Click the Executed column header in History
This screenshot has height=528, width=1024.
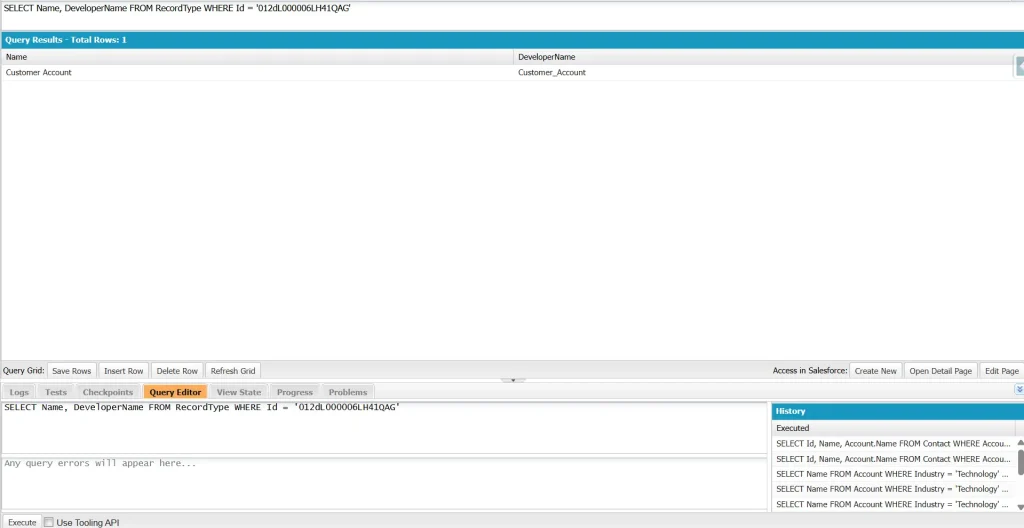(893, 428)
